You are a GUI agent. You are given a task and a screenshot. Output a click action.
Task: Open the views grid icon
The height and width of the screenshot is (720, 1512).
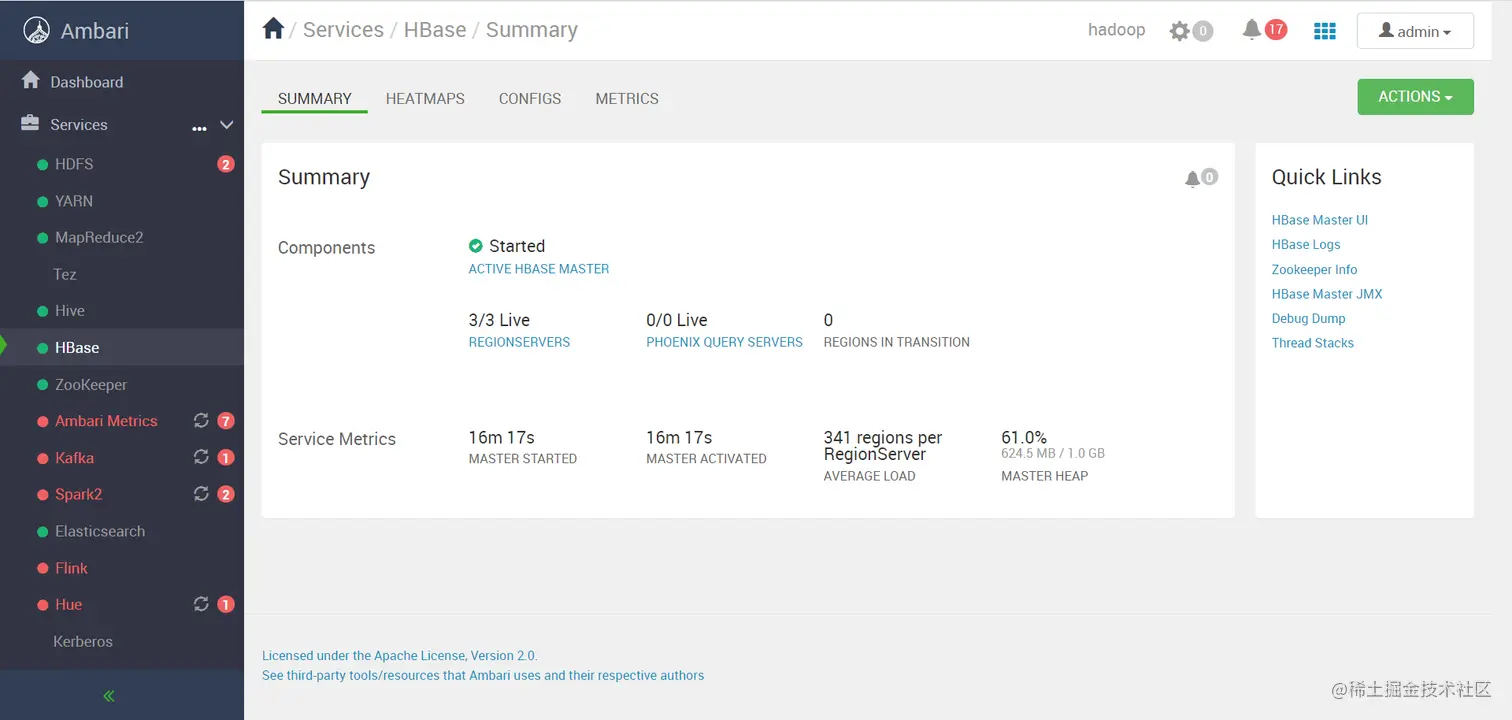point(1324,31)
